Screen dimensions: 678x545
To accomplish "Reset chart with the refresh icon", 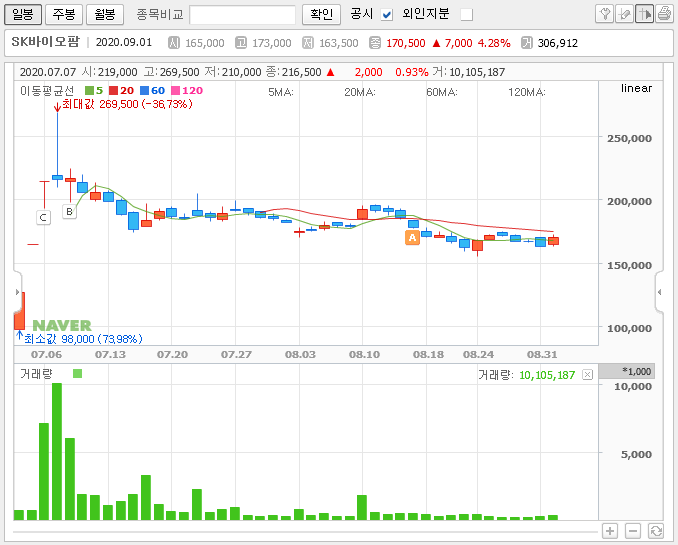I will coord(656,531).
